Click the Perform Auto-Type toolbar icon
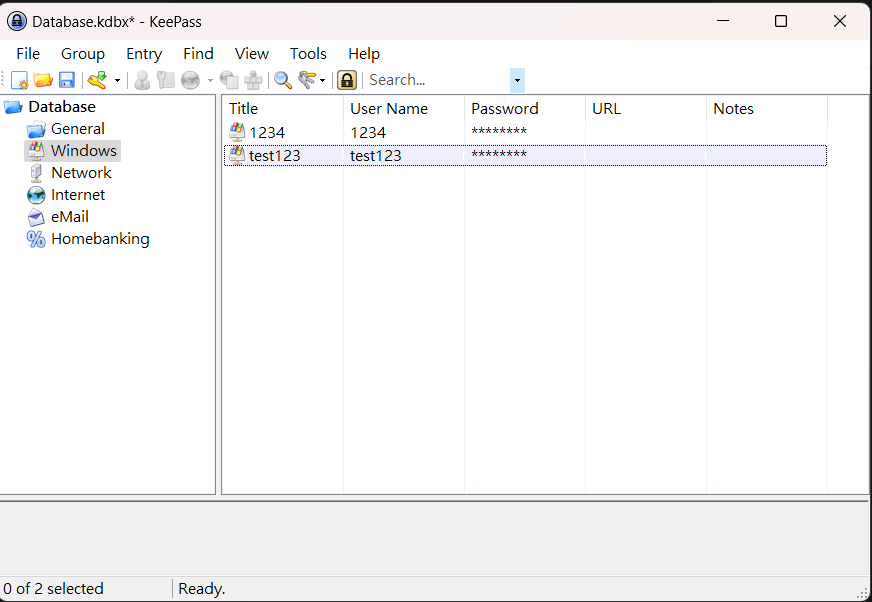Screen dimensions: 872x602 pos(253,80)
